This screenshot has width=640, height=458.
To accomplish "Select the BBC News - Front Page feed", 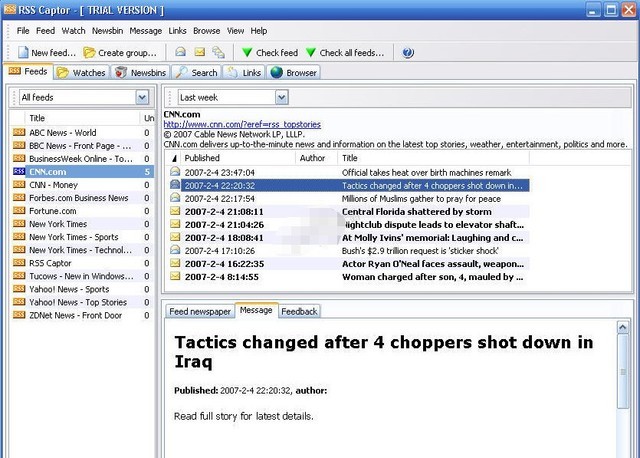I will (80, 146).
